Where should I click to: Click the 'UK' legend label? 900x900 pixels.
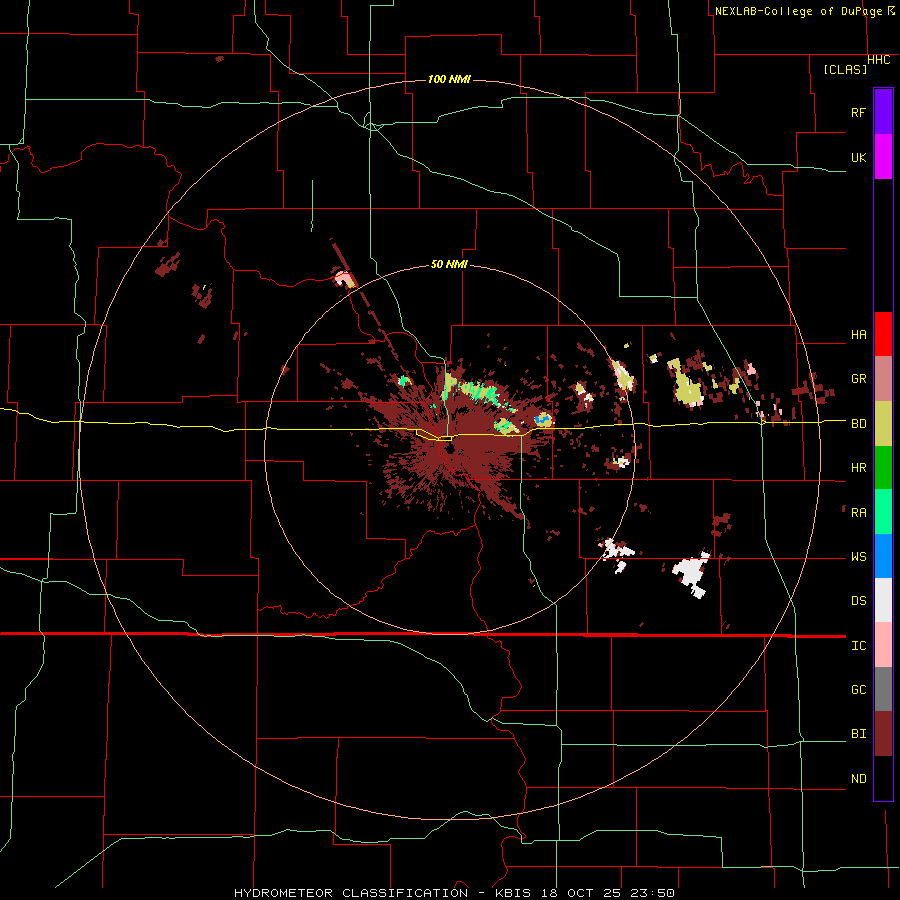coord(858,157)
